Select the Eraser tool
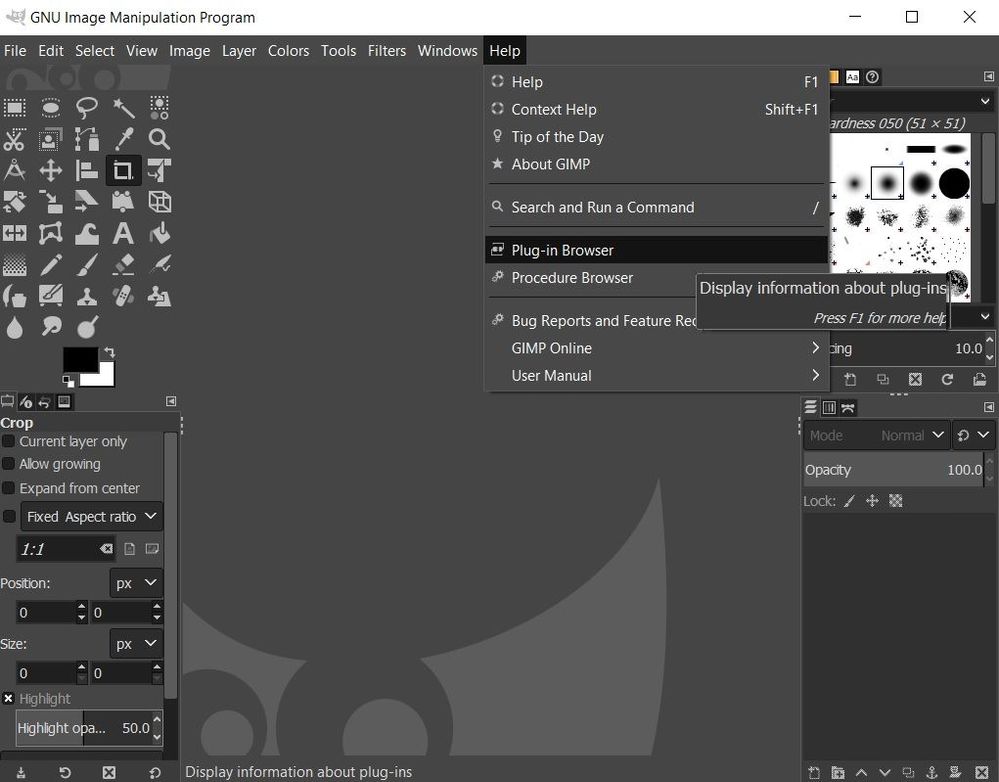Image resolution: width=999 pixels, height=782 pixels. (123, 264)
